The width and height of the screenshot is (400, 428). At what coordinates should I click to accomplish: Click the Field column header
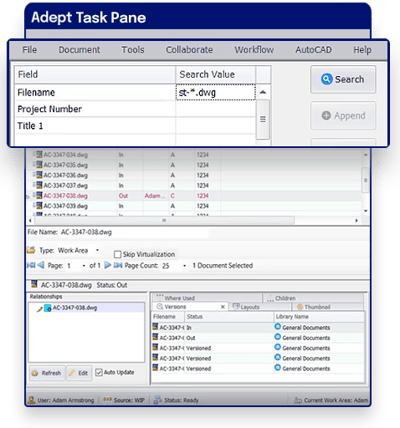coord(95,74)
